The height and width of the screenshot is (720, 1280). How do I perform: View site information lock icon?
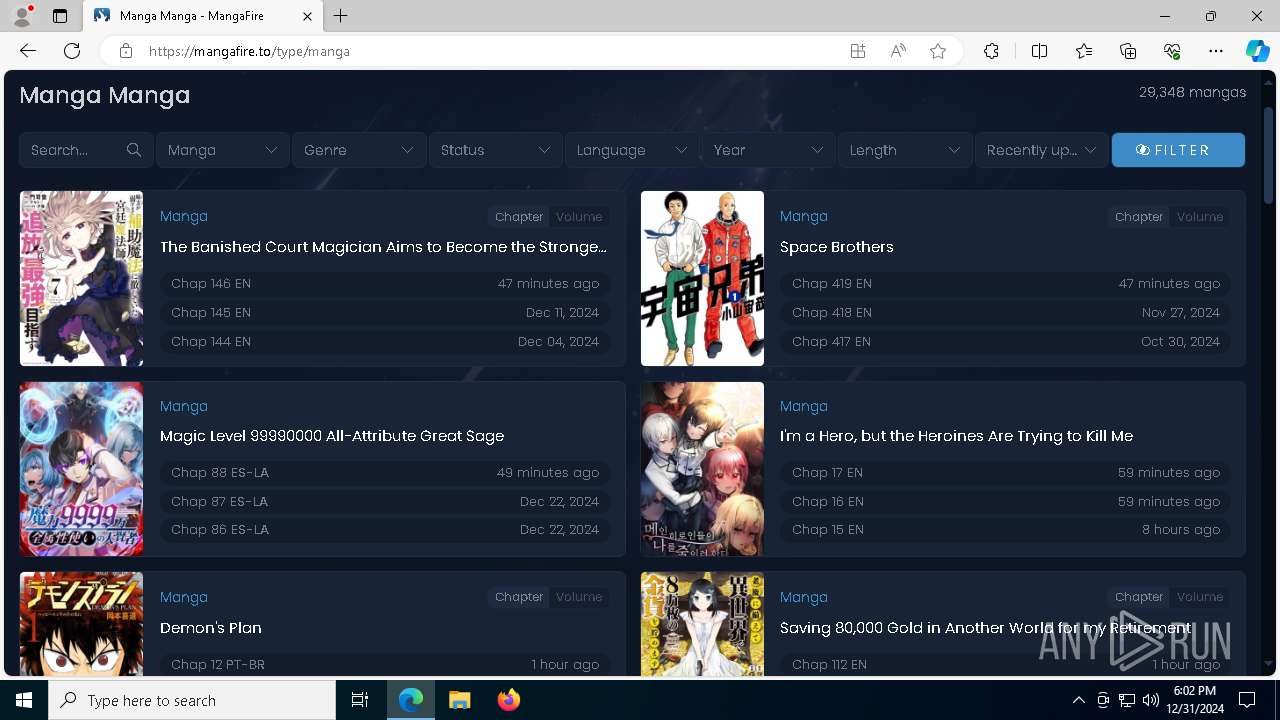pos(125,51)
